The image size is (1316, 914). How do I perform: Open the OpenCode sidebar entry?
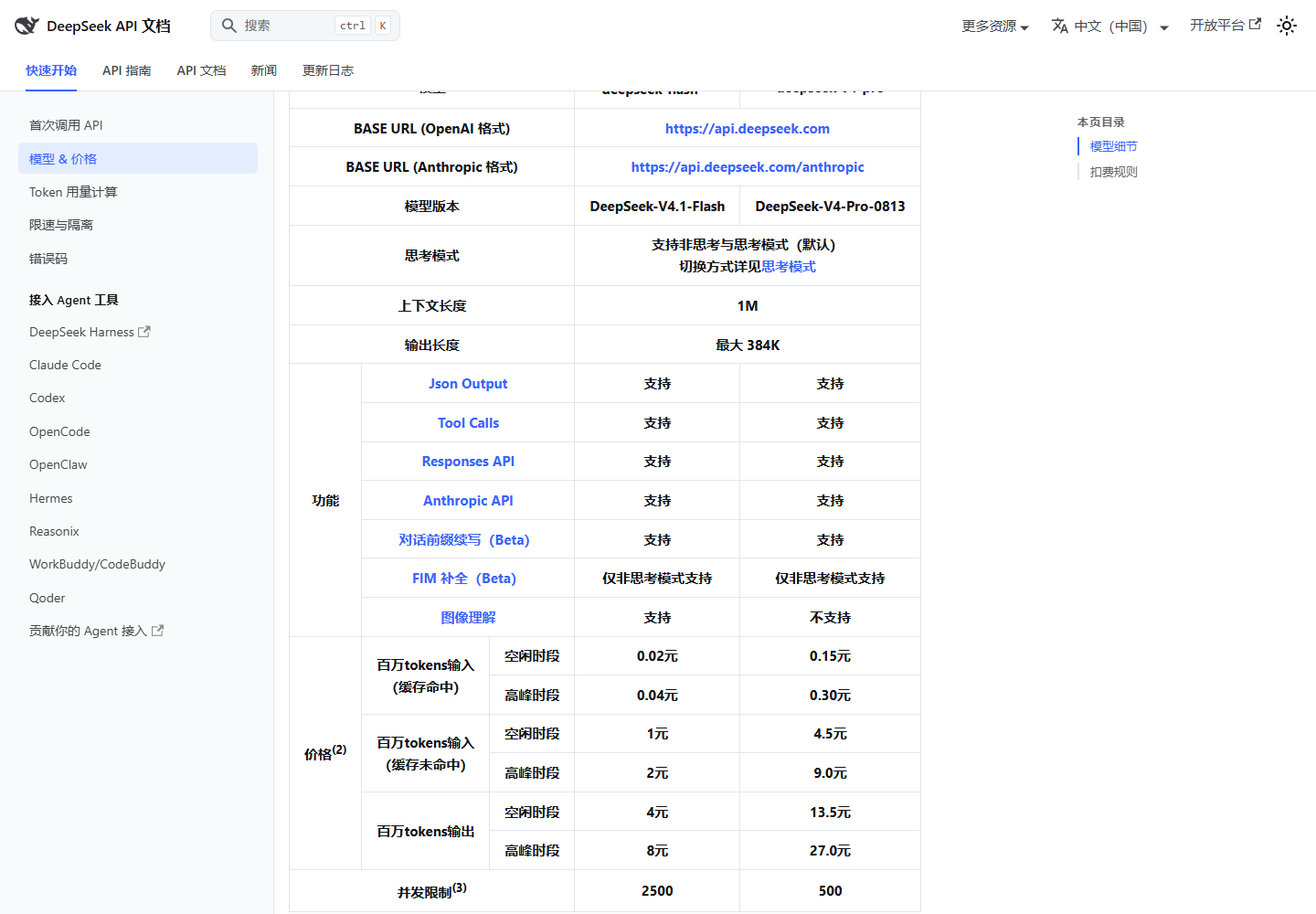pyautogui.click(x=138, y=431)
